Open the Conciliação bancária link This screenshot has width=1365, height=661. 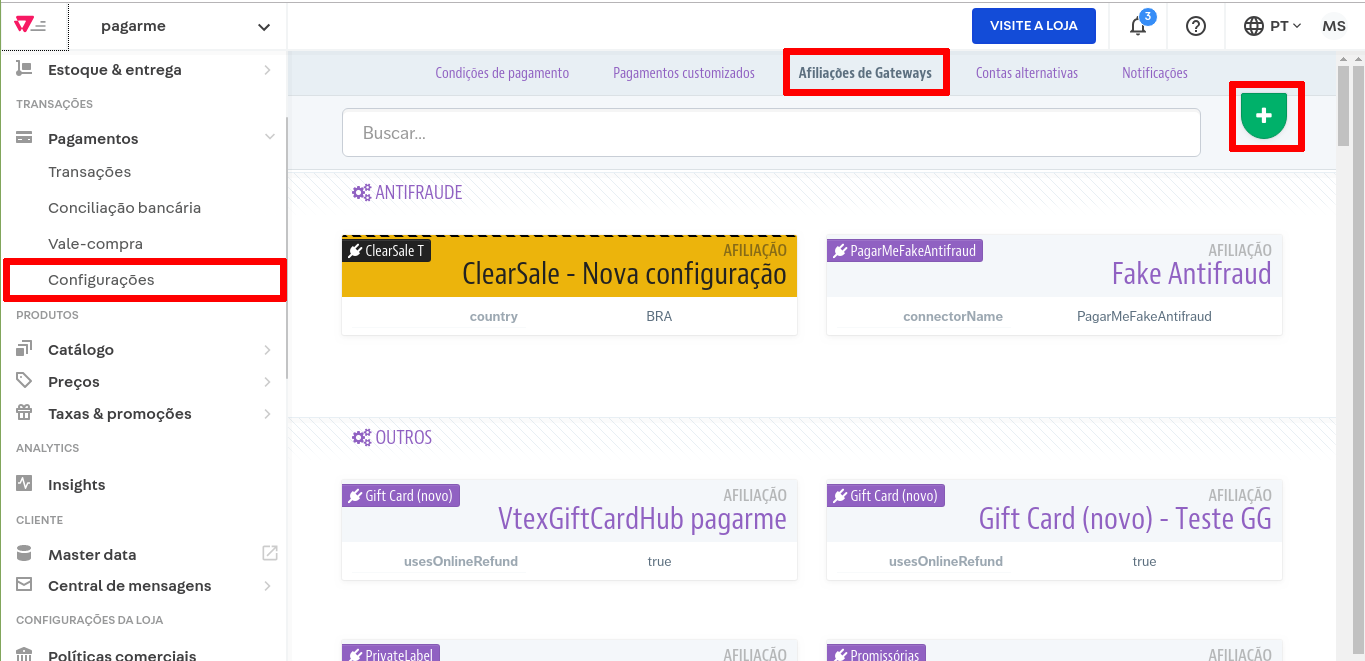(124, 208)
